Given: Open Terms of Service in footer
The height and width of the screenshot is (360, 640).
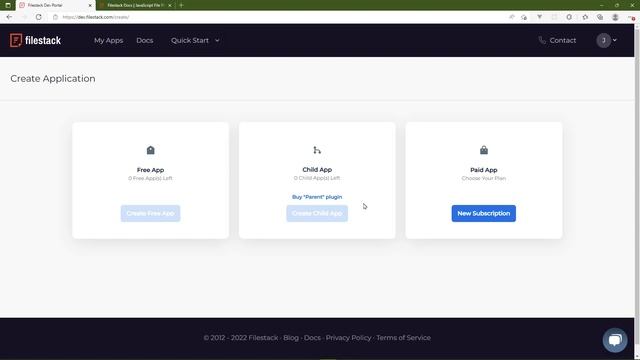Looking at the screenshot, I should pos(403,338).
